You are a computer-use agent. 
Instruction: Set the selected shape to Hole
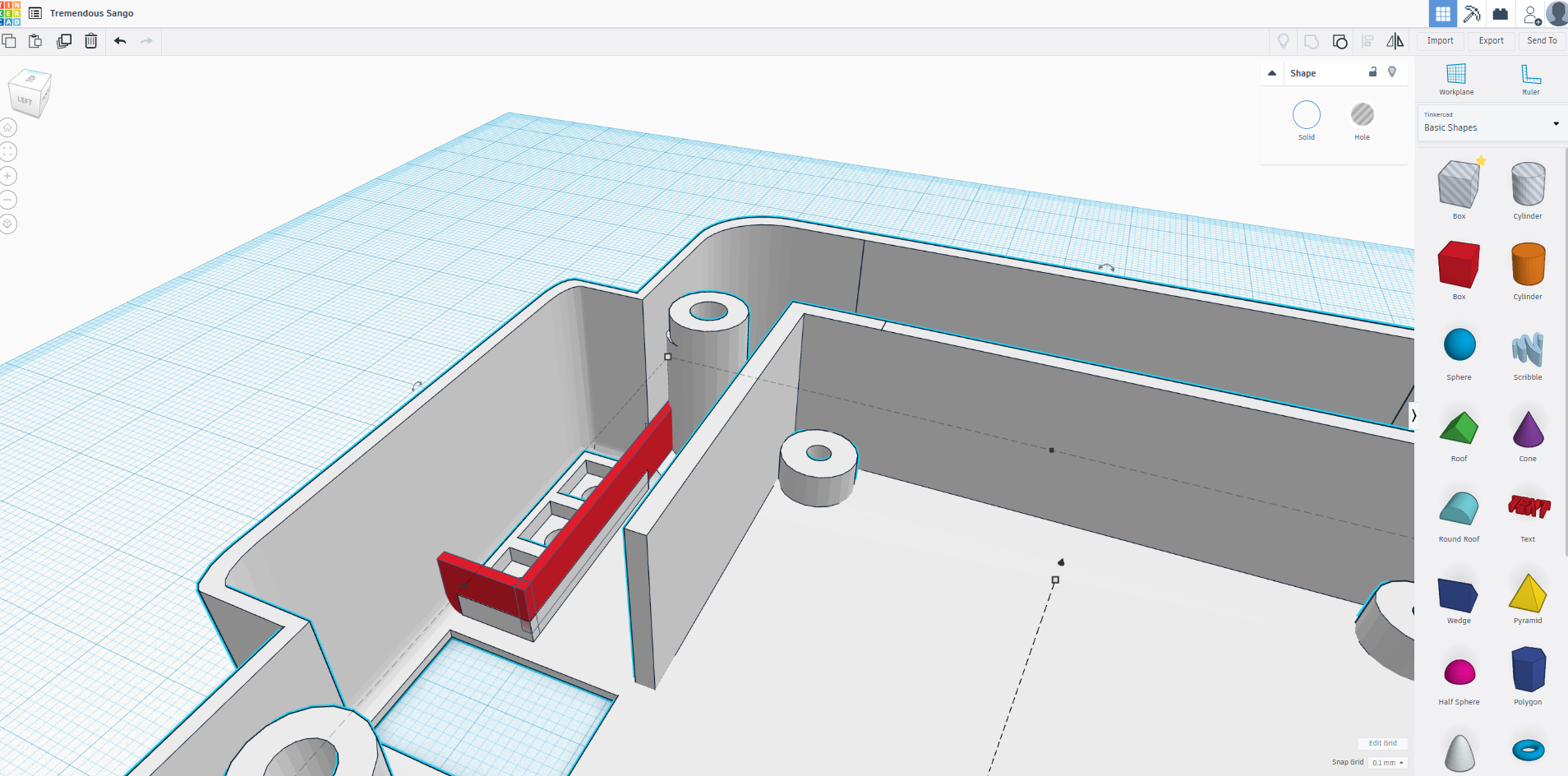tap(1363, 115)
